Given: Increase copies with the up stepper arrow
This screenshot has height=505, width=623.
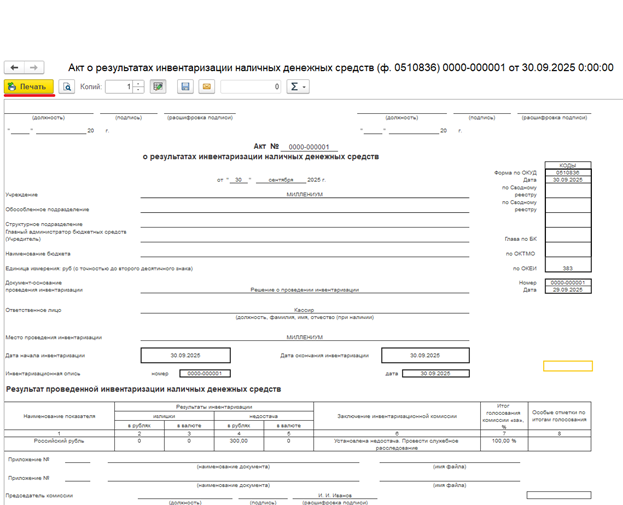Looking at the screenshot, I should (138, 83).
